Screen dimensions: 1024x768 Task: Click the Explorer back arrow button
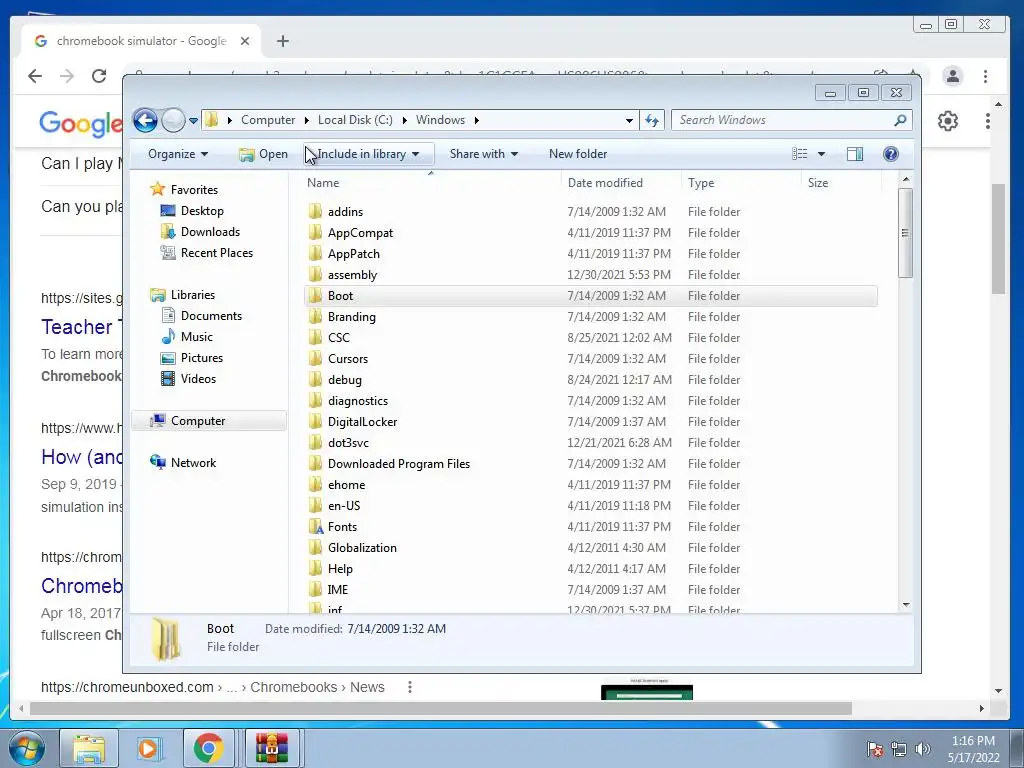(145, 120)
